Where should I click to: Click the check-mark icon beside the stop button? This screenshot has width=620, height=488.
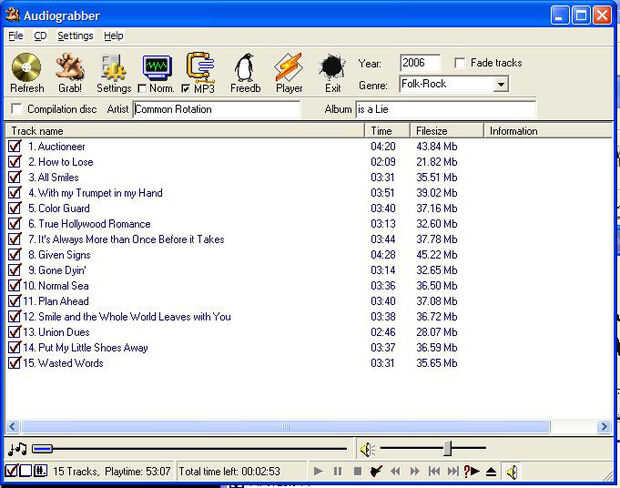pyautogui.click(x=376, y=471)
